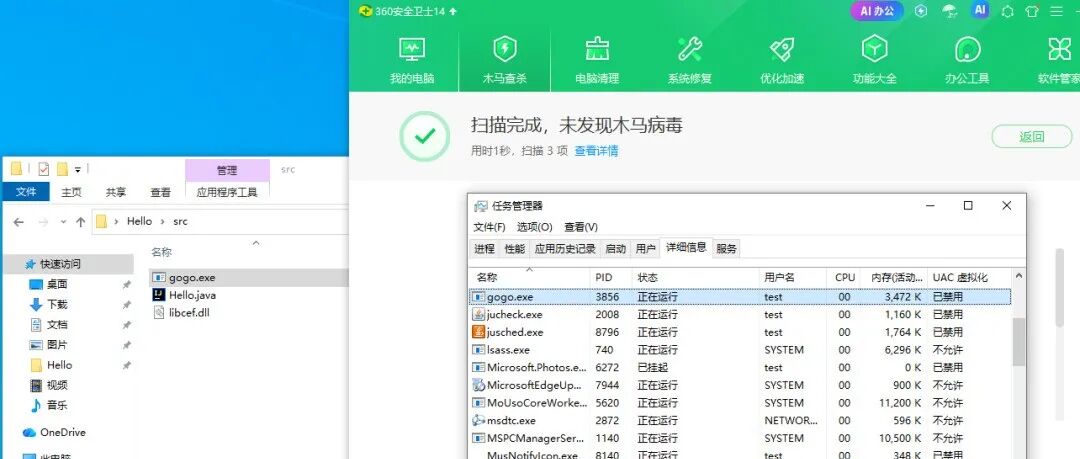Click Hello in the address breadcrumb
This screenshot has height=459, width=1080.
(x=139, y=221)
